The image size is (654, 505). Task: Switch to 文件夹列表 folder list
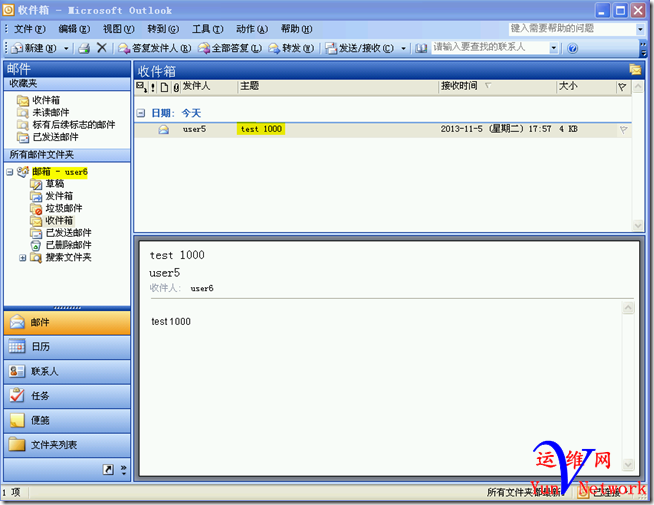[67, 445]
